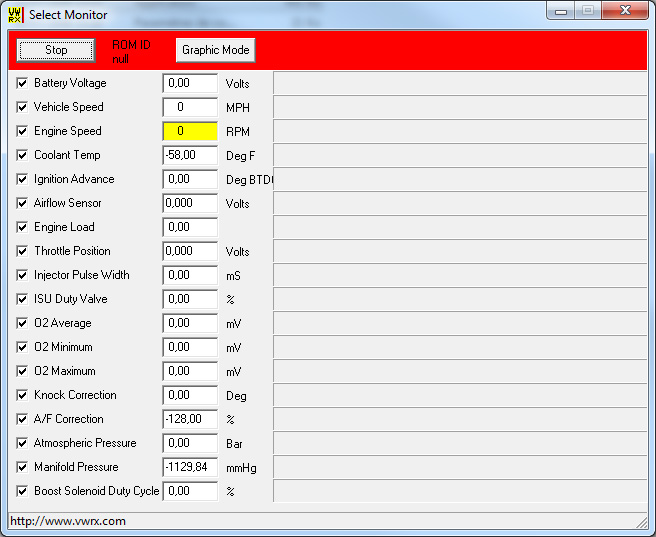Toggle Boost Solenoid Duty Cycle checkbox
656x537 pixels.
pyautogui.click(x=22, y=491)
